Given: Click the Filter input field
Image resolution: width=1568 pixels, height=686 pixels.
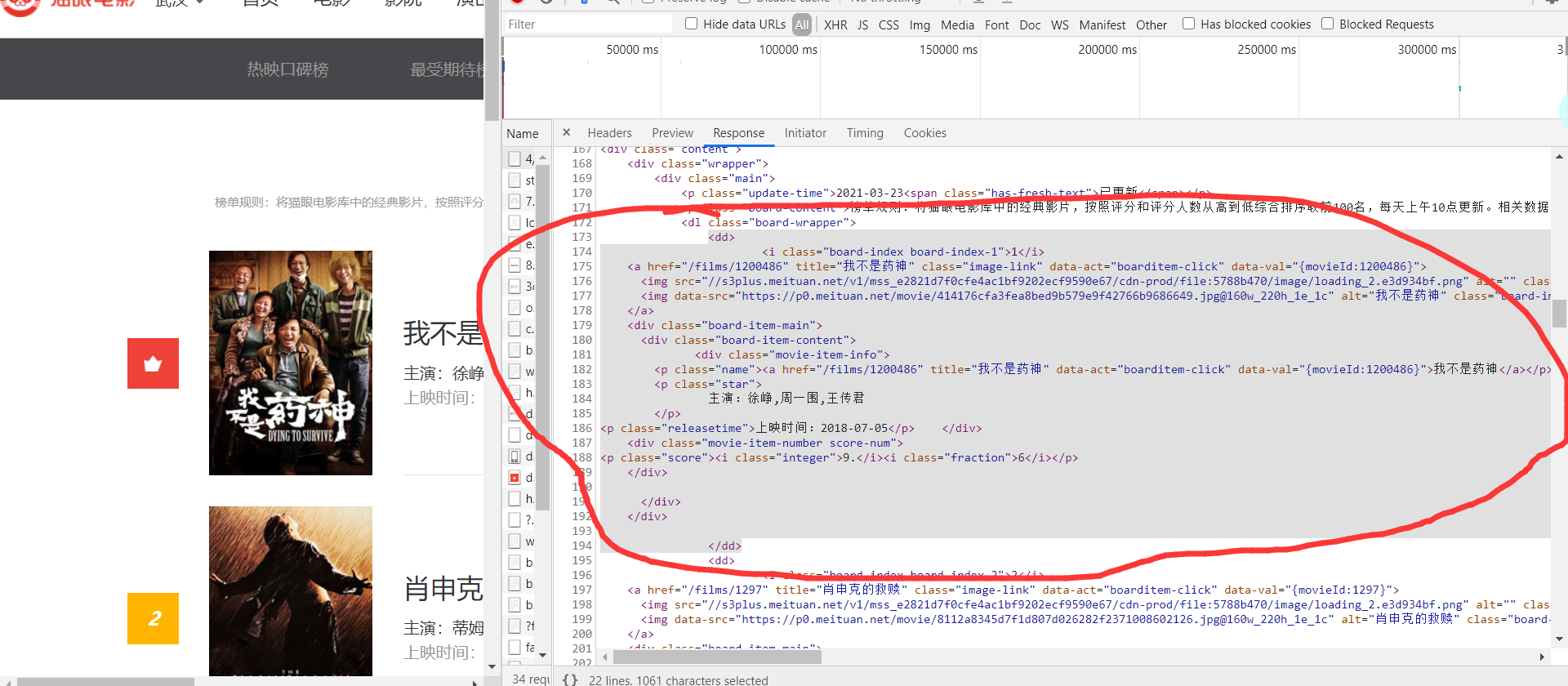Looking at the screenshot, I should point(588,24).
